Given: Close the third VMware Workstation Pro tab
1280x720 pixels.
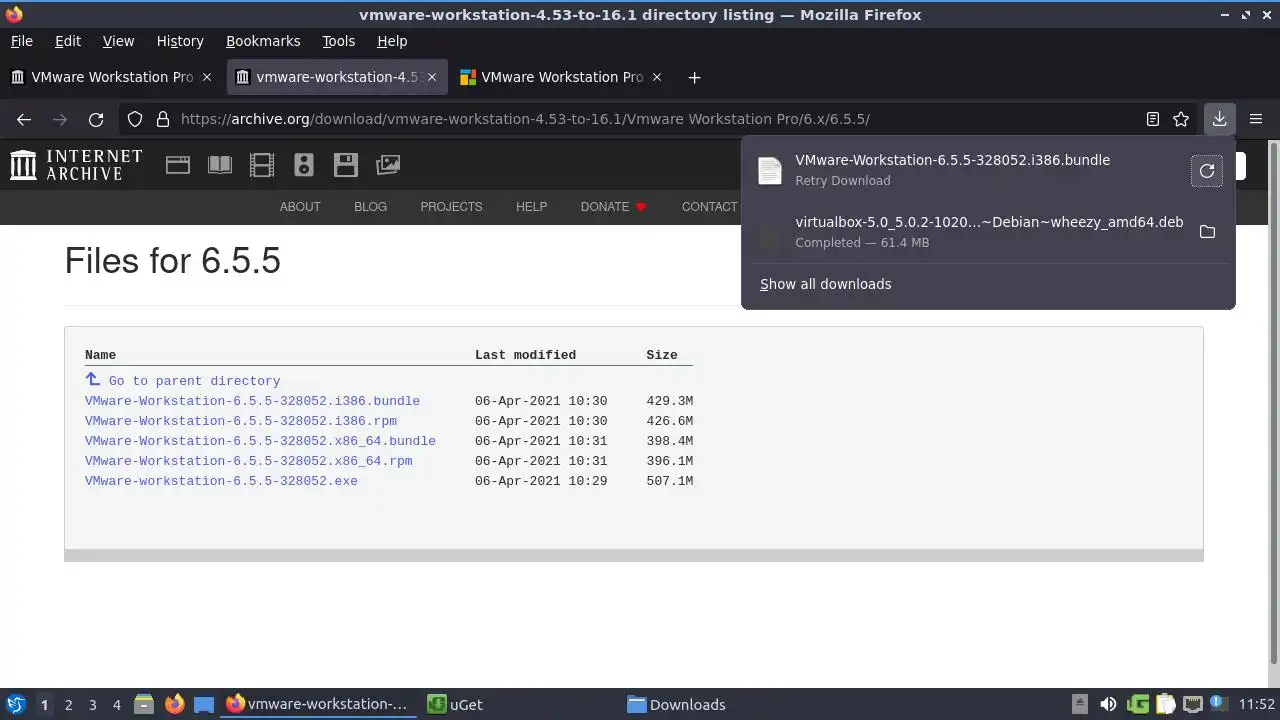Looking at the screenshot, I should (657, 77).
